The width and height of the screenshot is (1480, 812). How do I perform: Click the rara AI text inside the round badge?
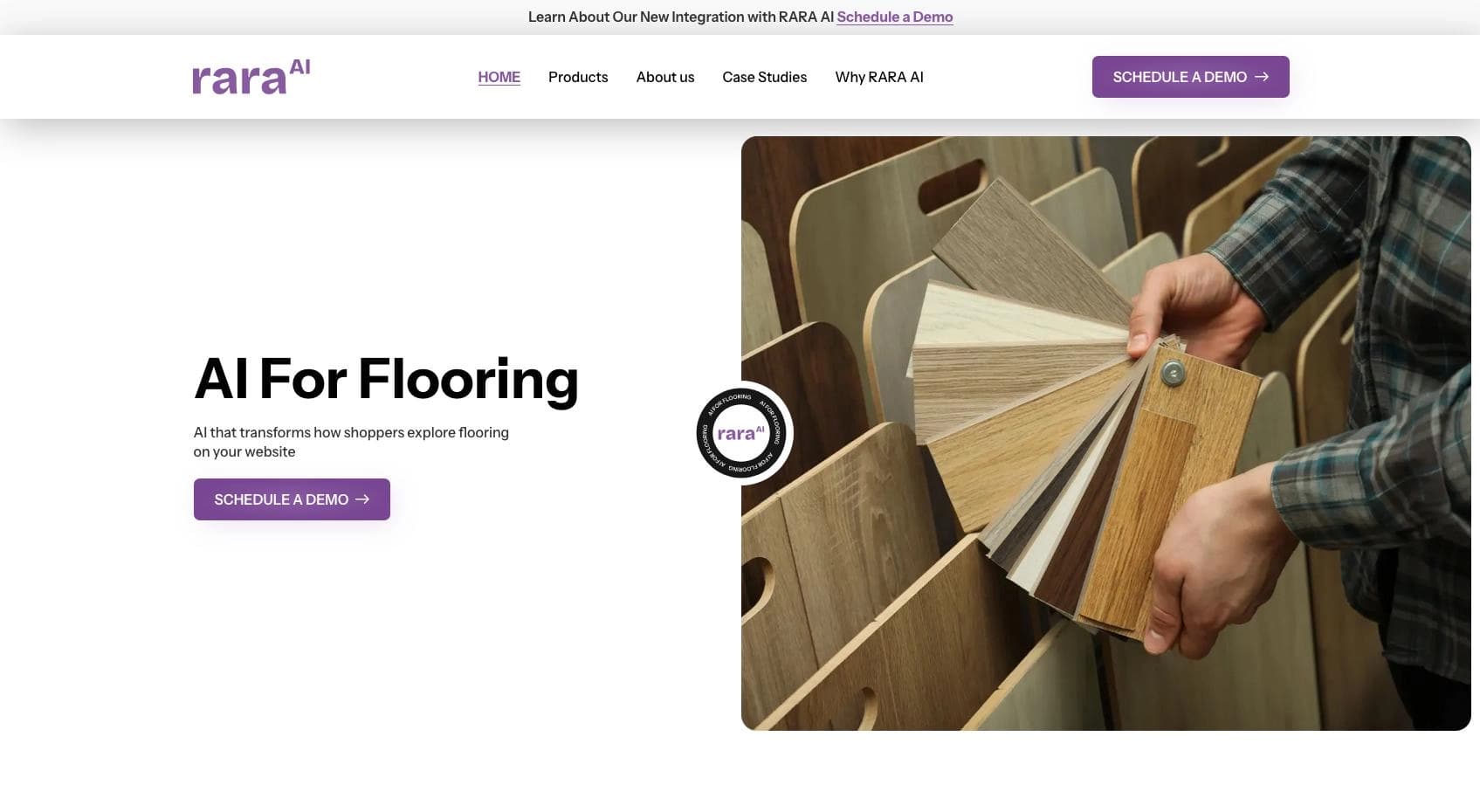point(740,432)
